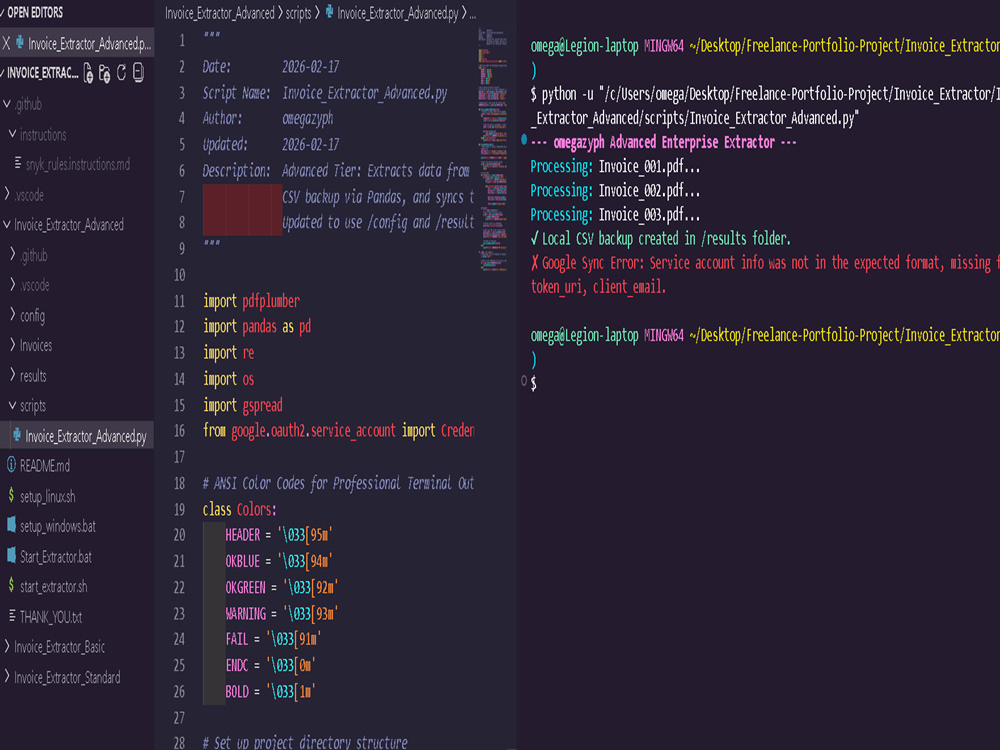This screenshot has height=750, width=1000.
Task: Collapse the scripts folder
Action: [12, 405]
